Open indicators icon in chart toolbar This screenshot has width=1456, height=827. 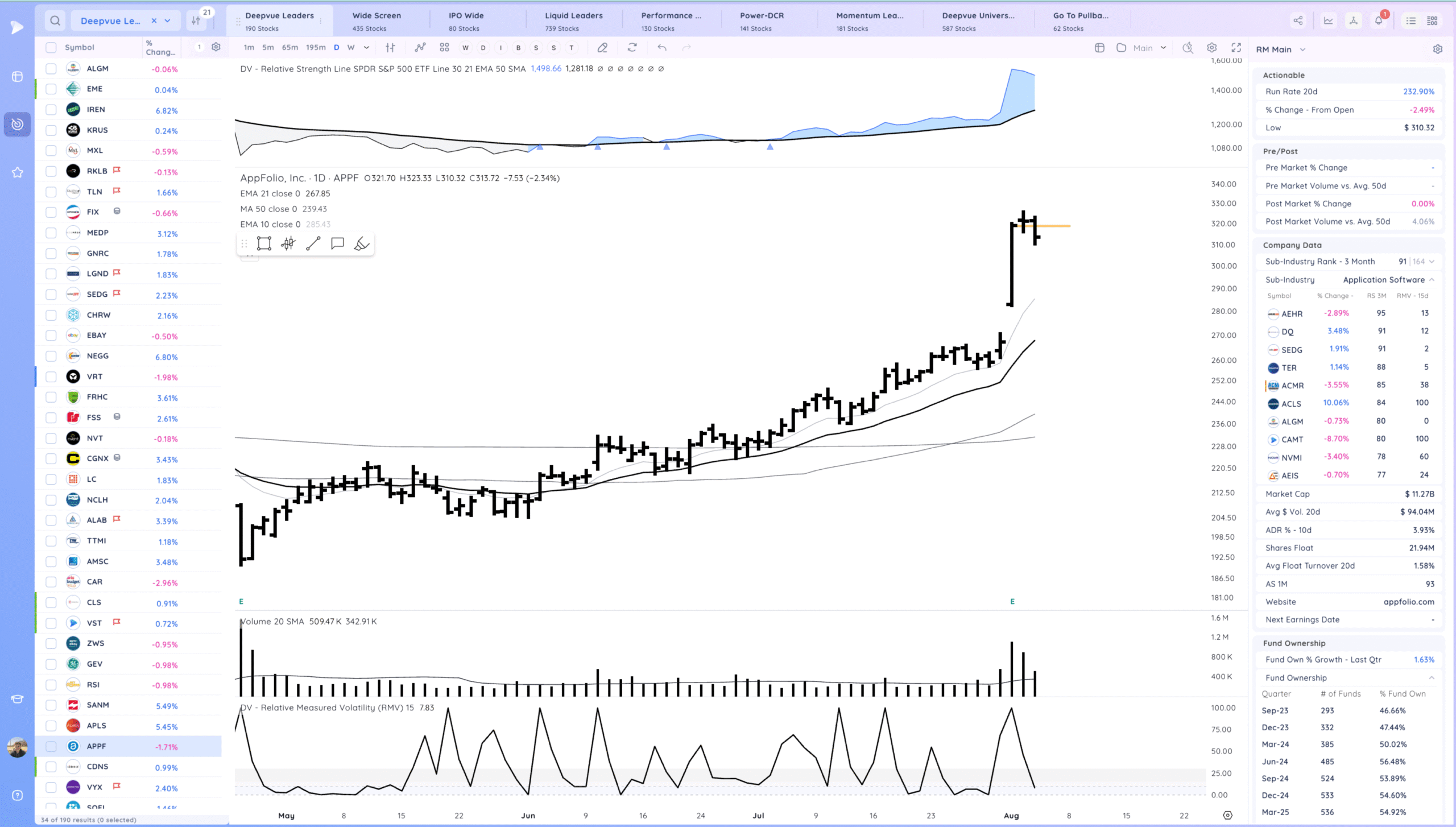click(420, 48)
